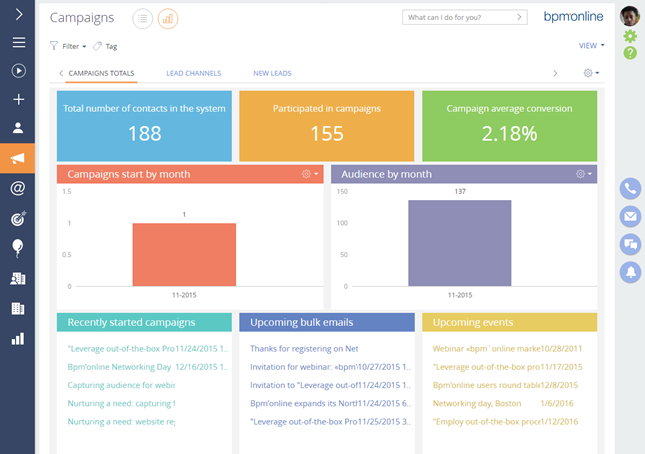Open the Email section with @ icon
This screenshot has width=645, height=454.
click(18, 188)
